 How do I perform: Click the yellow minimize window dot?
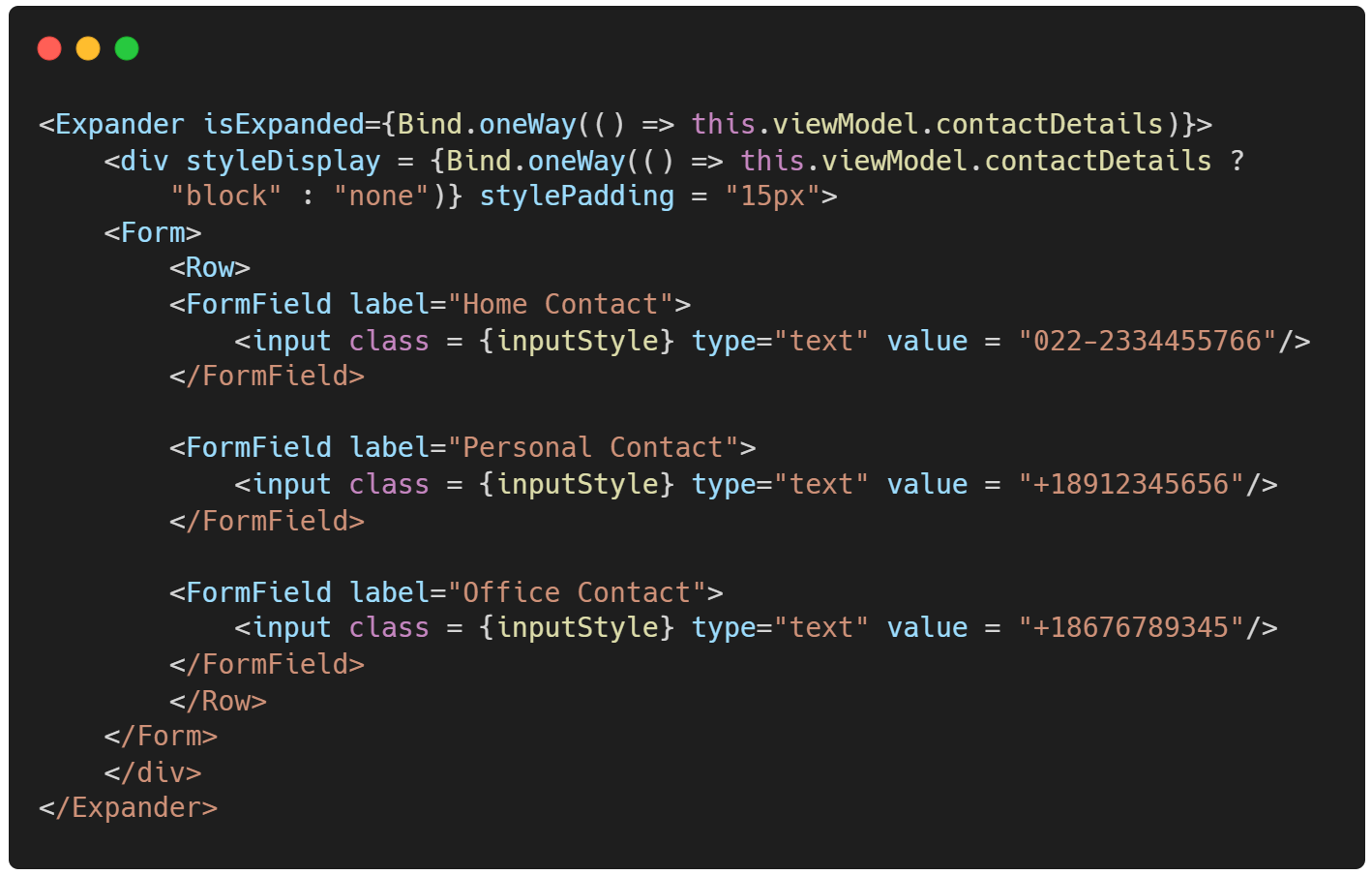coord(88,48)
